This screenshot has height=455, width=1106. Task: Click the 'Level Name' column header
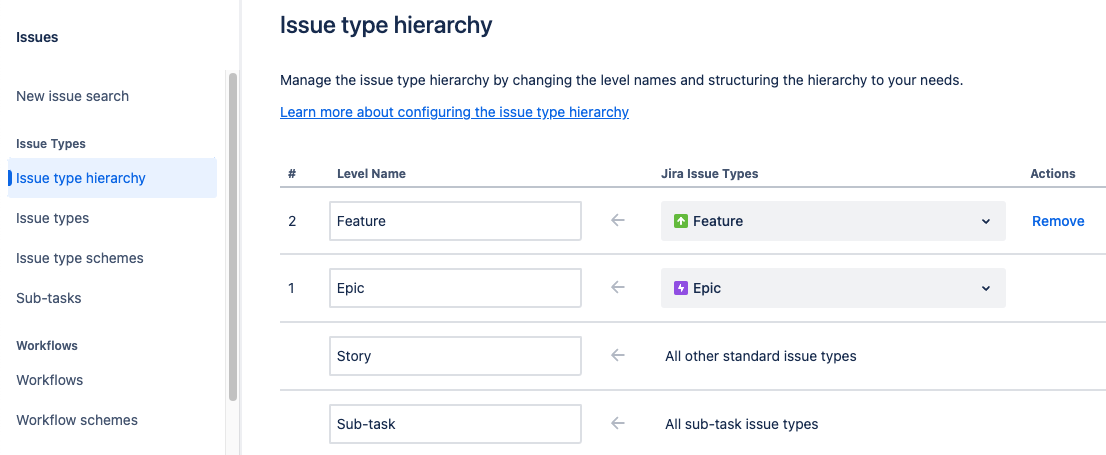click(x=372, y=174)
